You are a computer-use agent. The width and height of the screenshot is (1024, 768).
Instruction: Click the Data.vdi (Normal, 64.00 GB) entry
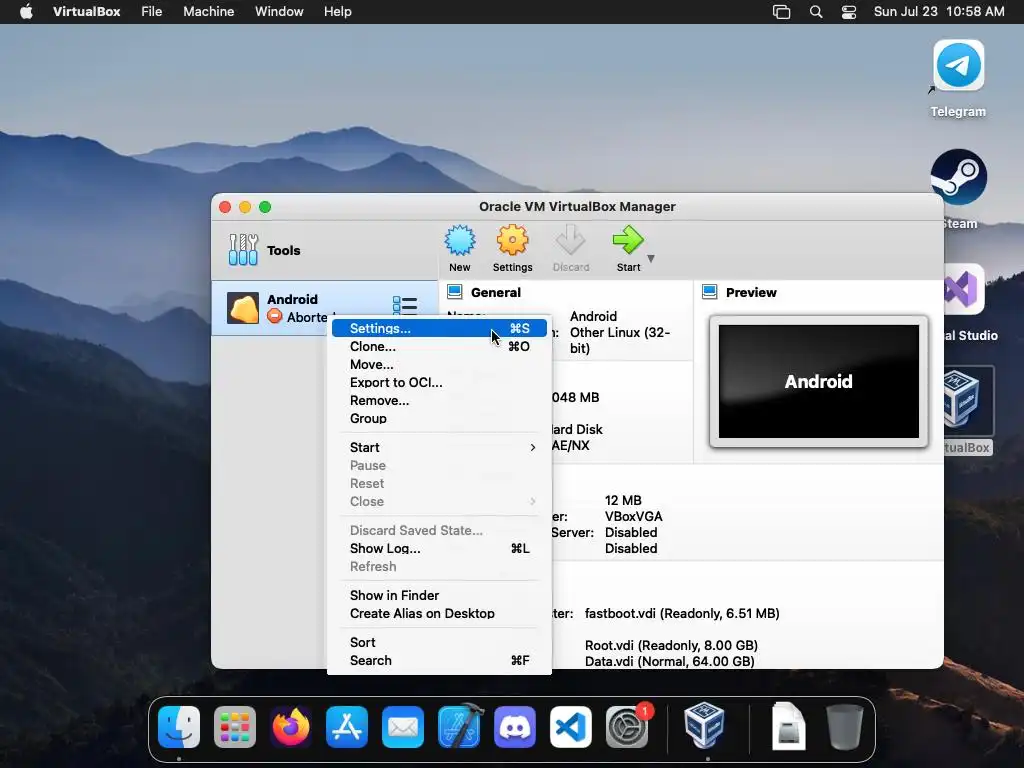point(669,661)
